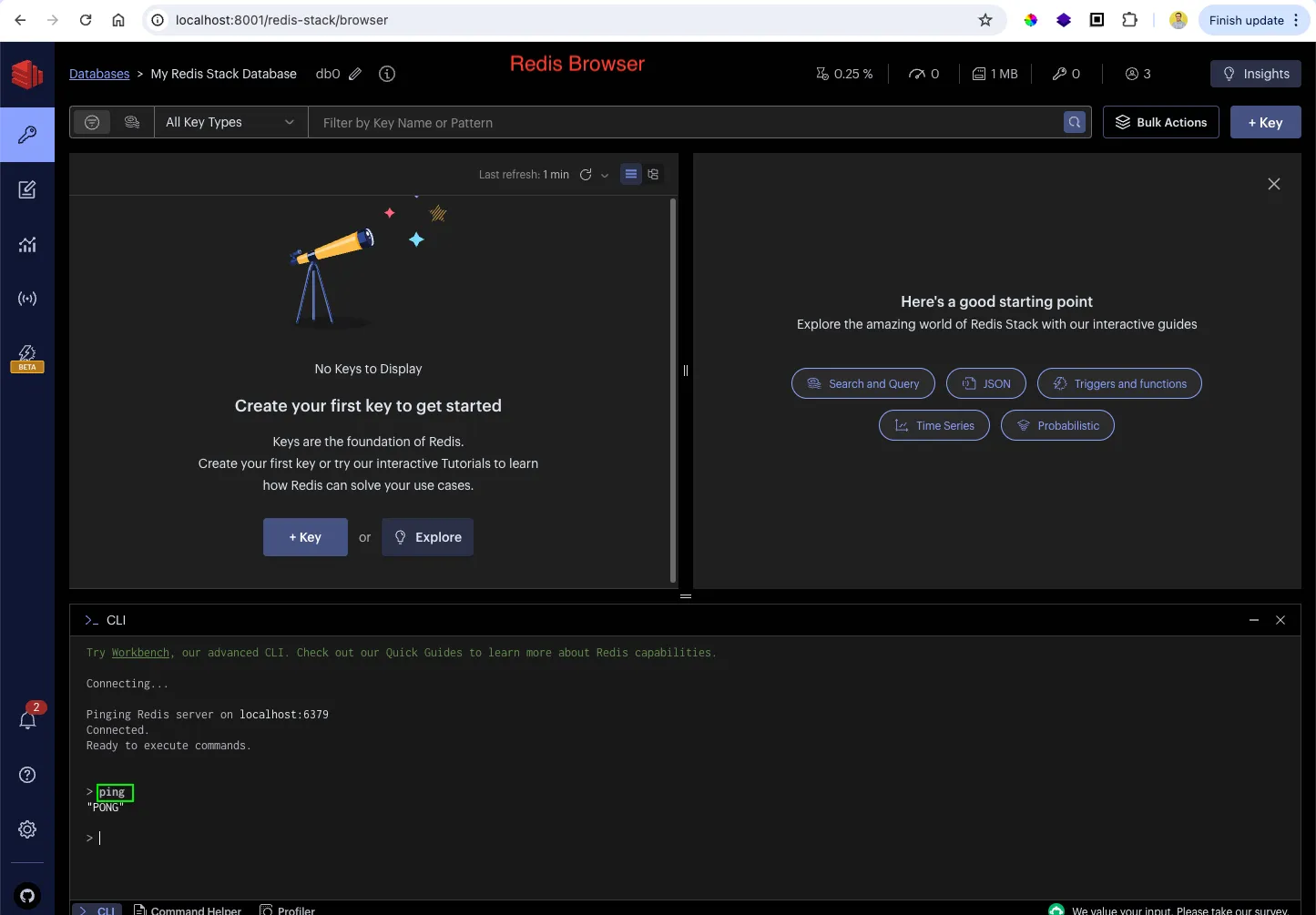Viewport: 1316px width, 915px height.
Task: Open the JSON guide
Action: (986, 383)
